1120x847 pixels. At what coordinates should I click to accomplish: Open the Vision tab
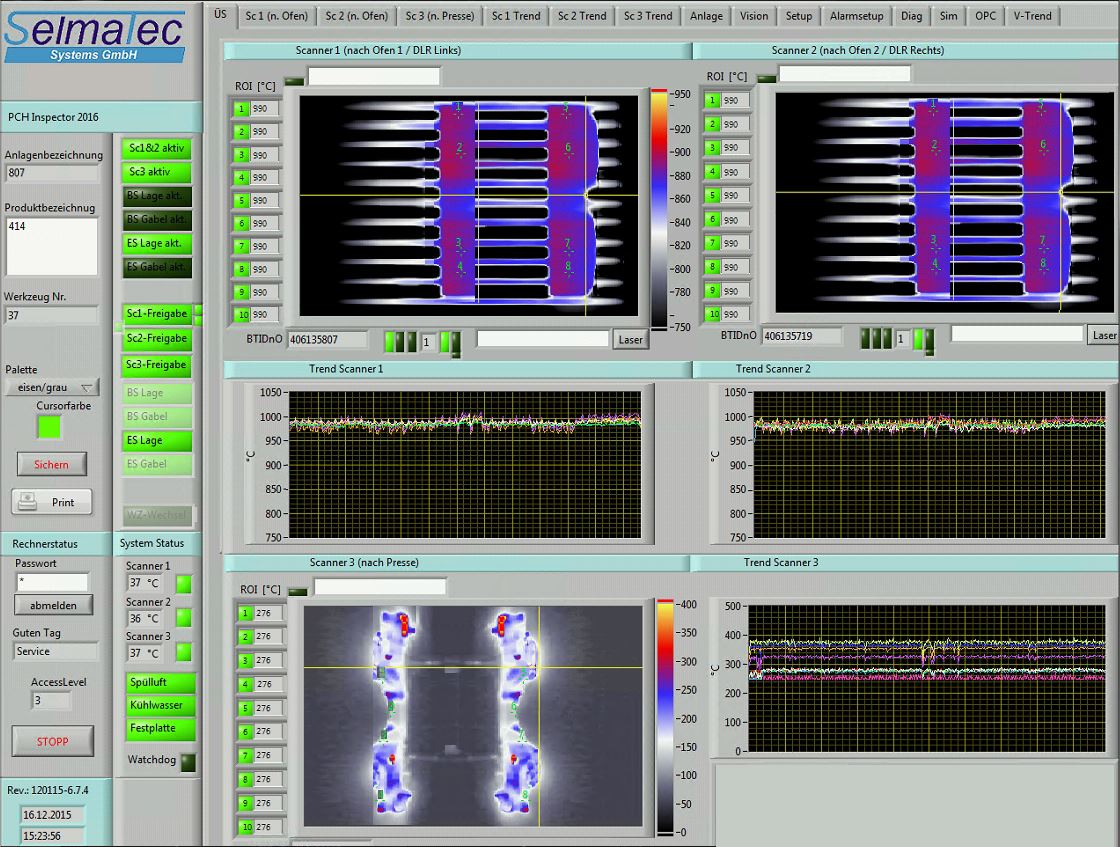(754, 16)
